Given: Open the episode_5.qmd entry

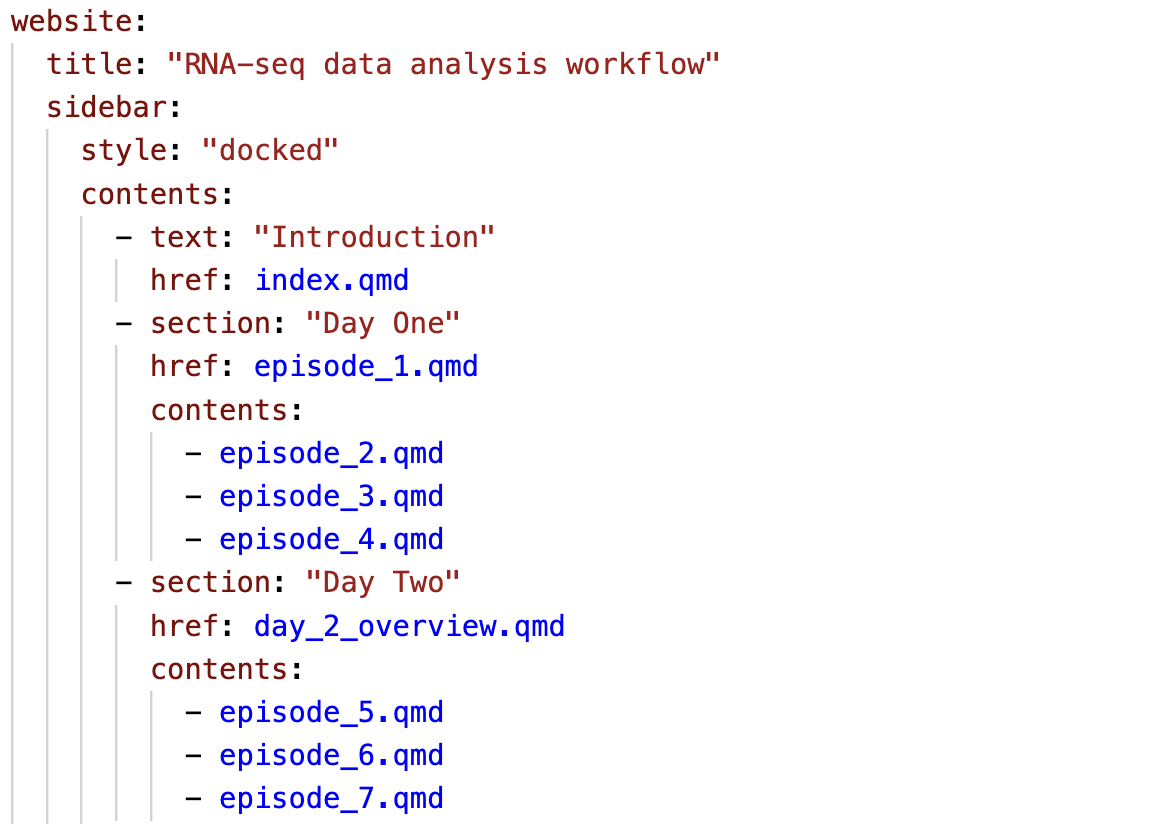Looking at the screenshot, I should pos(331,713).
